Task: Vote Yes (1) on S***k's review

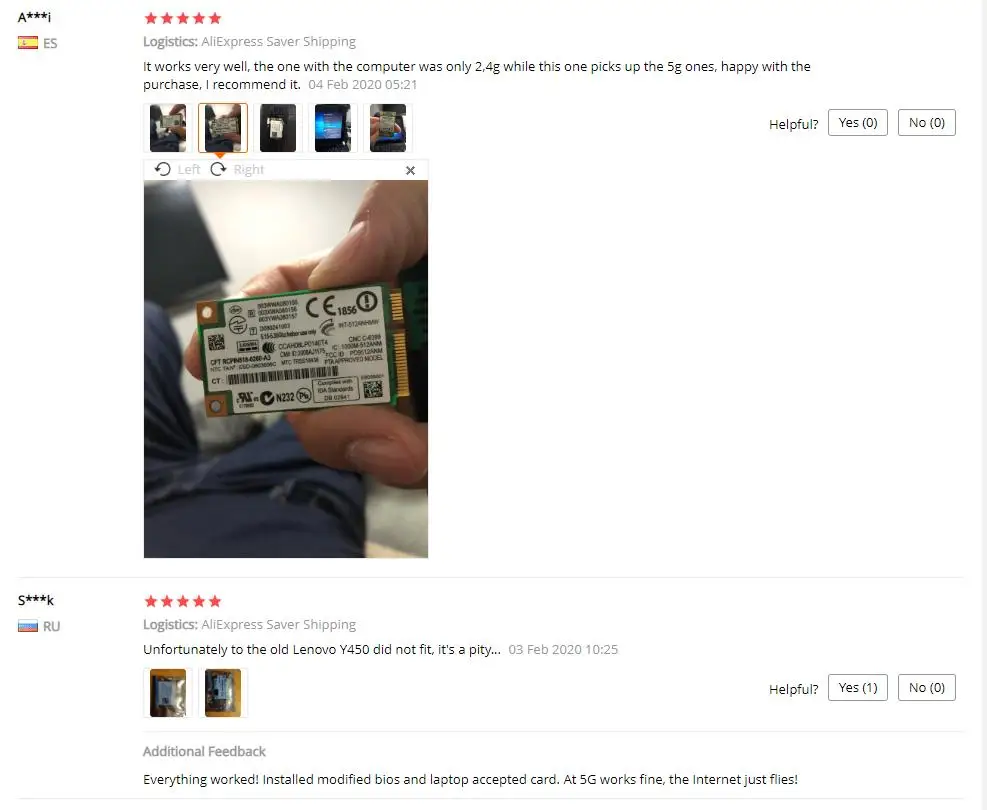Action: pyautogui.click(x=857, y=687)
